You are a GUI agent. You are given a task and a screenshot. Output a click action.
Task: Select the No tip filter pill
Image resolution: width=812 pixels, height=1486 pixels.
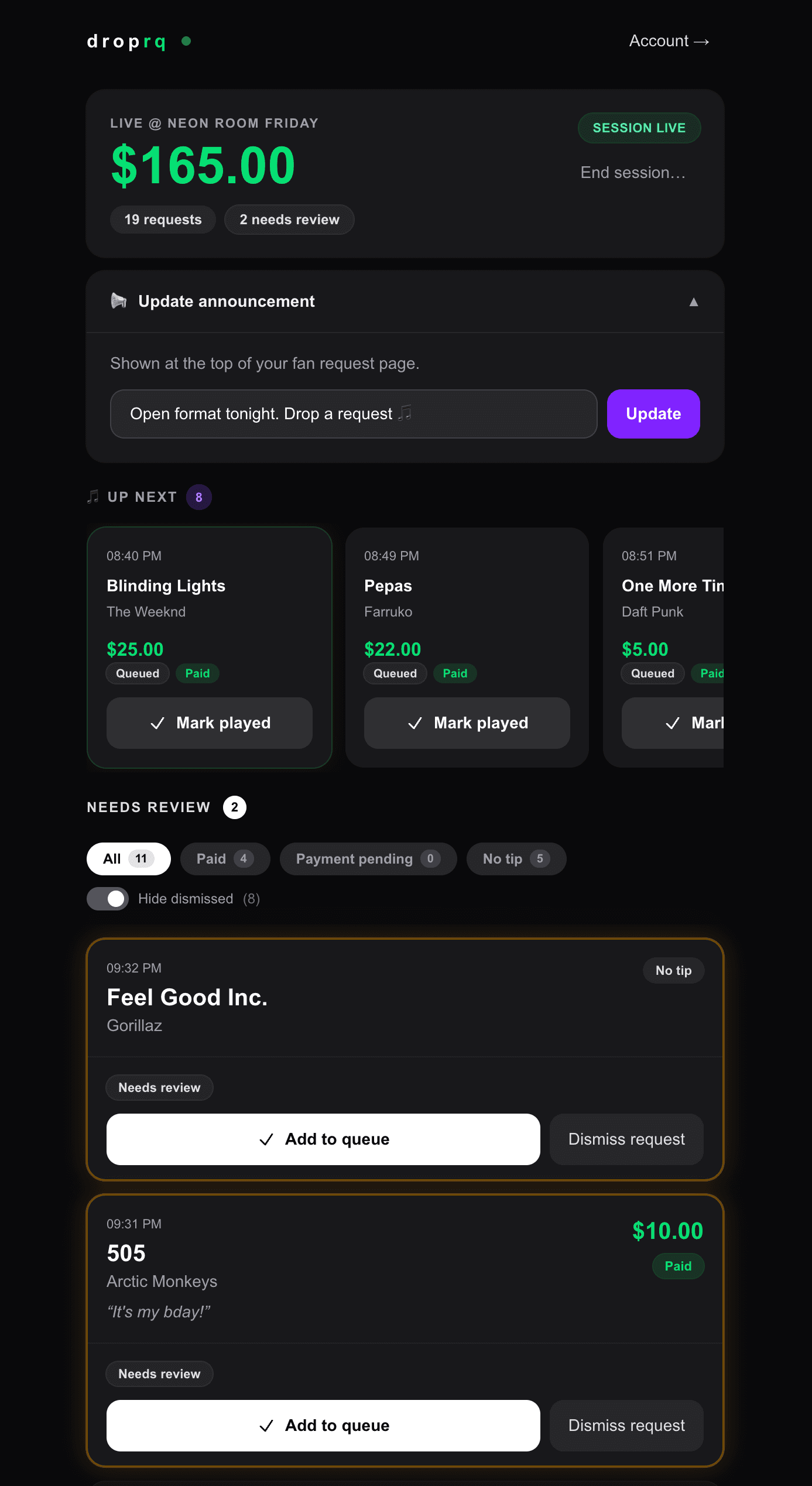tap(516, 858)
